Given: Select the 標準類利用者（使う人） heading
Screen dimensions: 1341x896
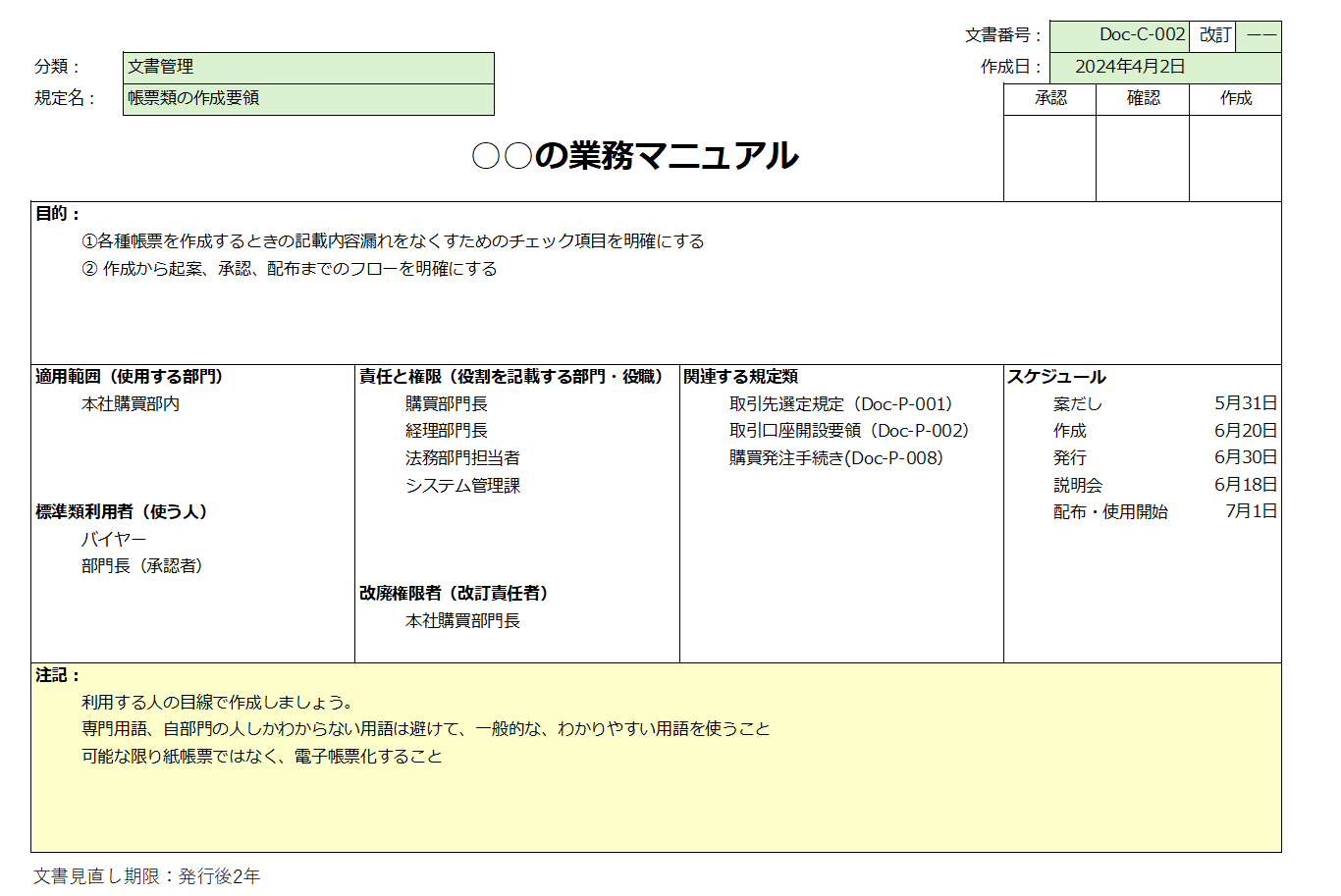Looking at the screenshot, I should [121, 512].
